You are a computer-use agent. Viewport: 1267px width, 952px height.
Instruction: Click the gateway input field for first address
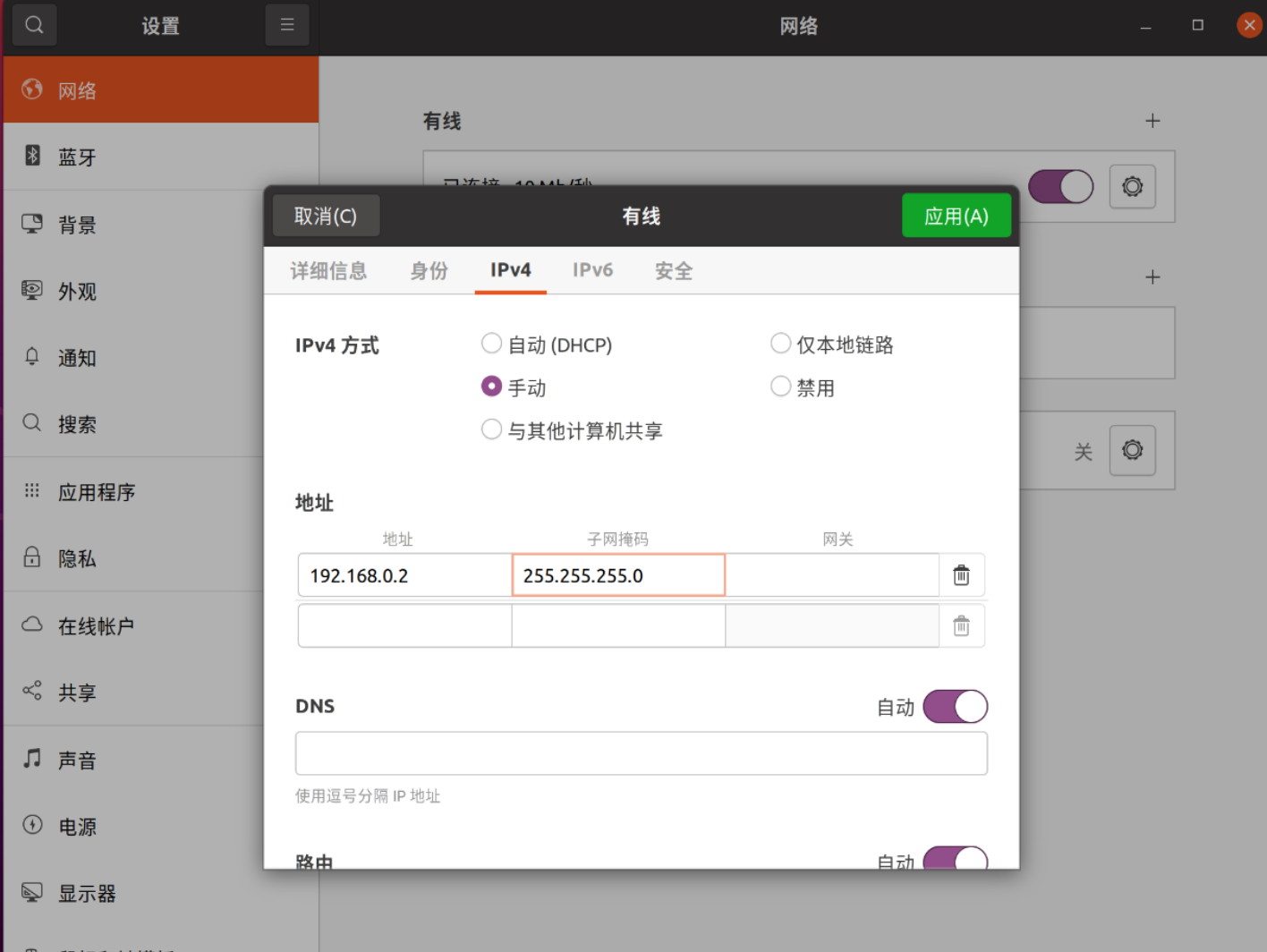[x=831, y=575]
